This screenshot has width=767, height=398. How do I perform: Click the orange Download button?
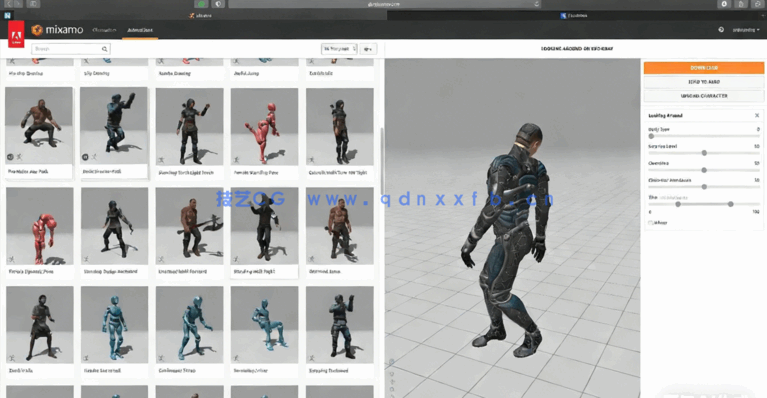[x=704, y=68]
